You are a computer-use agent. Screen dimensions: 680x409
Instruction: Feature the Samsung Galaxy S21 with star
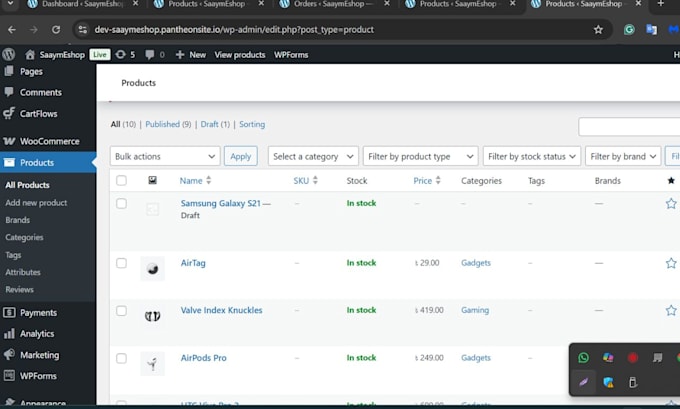671,203
